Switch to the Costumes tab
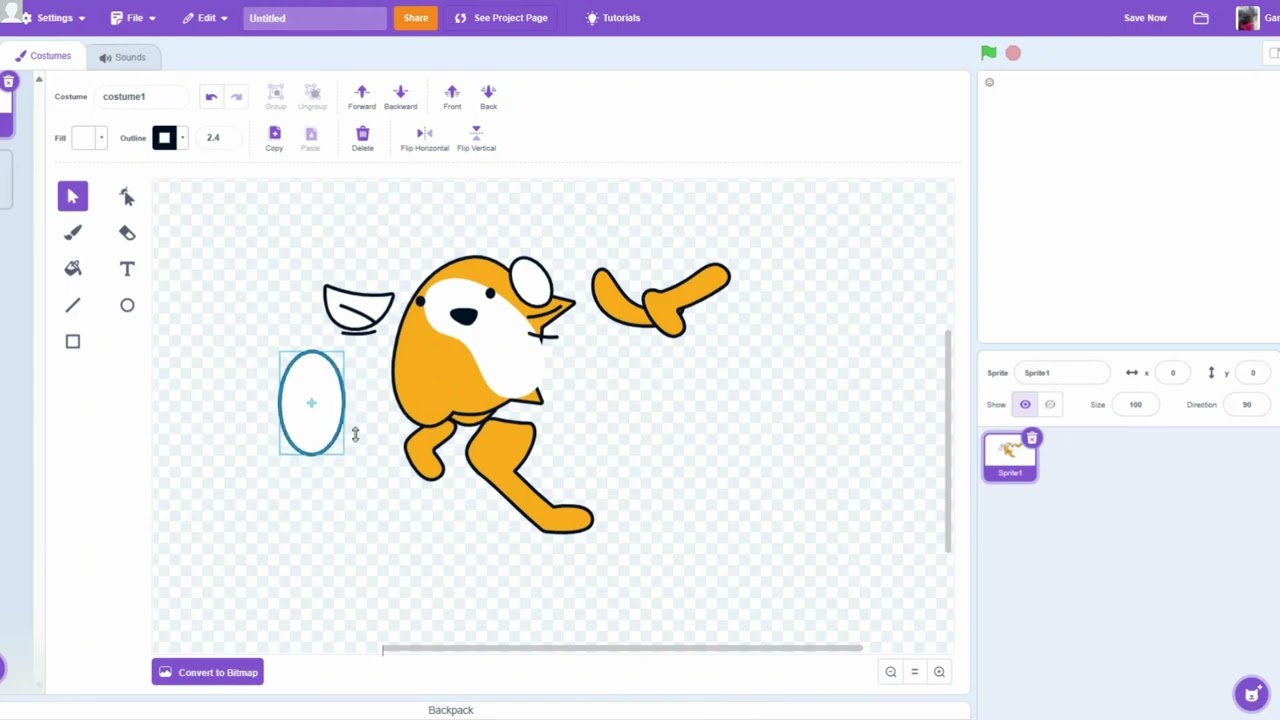The width and height of the screenshot is (1280, 720). pyautogui.click(x=43, y=56)
